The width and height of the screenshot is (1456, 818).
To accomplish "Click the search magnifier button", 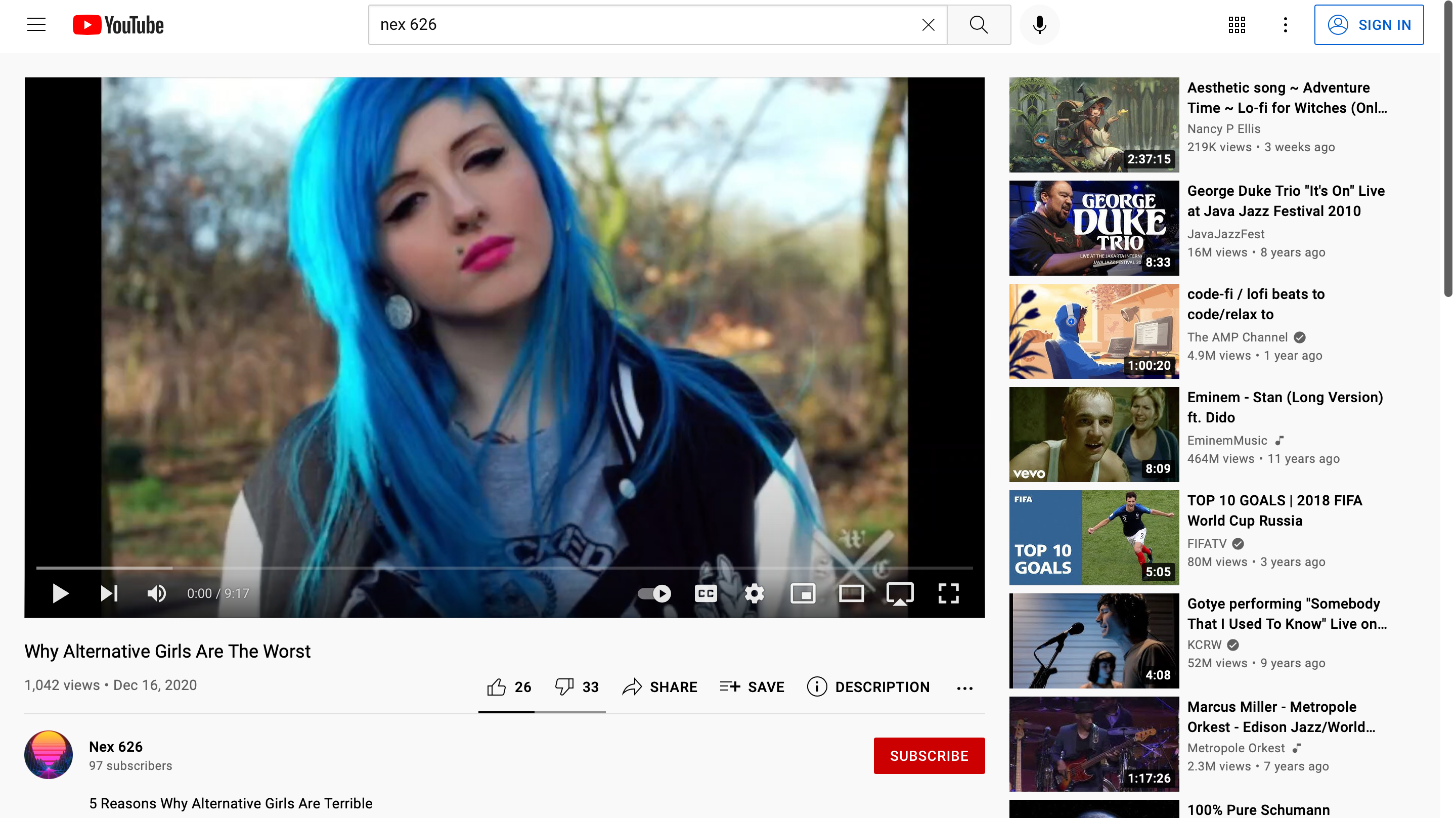I will pyautogui.click(x=979, y=25).
